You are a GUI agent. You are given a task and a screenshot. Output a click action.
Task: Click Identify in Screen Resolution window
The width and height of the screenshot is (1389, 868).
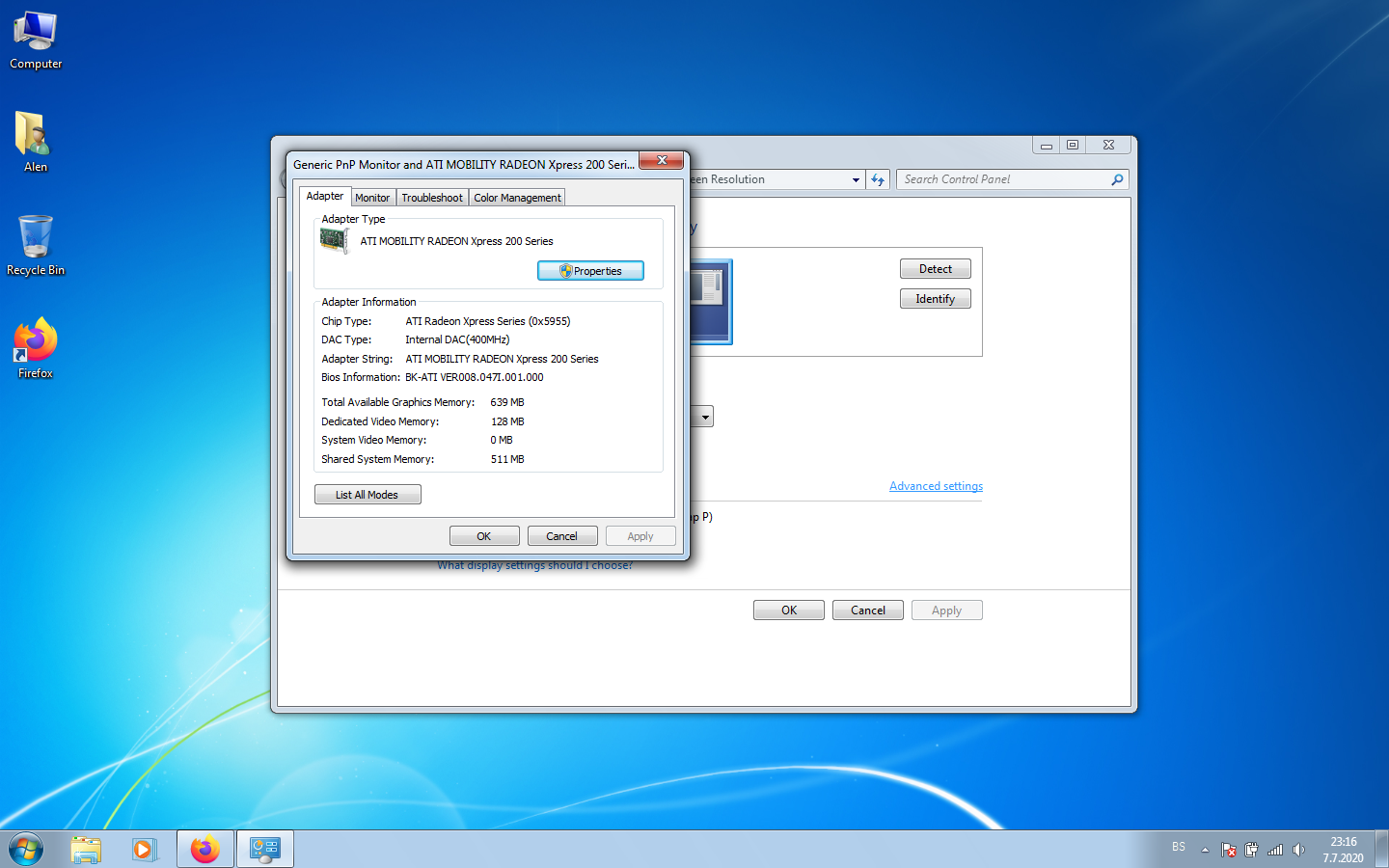coord(936,299)
